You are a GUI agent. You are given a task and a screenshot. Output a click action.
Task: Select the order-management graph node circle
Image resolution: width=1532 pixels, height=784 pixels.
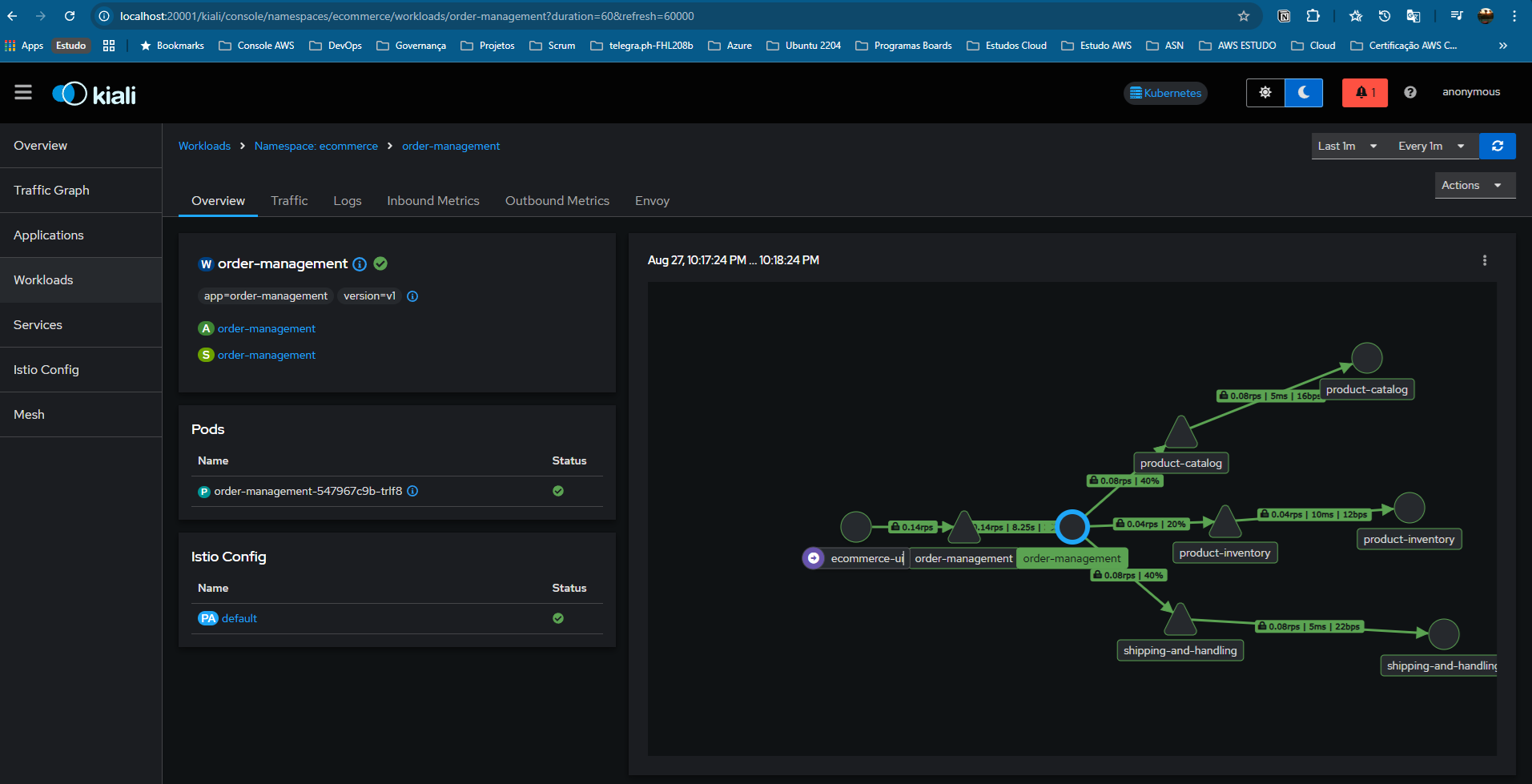pos(1072,527)
